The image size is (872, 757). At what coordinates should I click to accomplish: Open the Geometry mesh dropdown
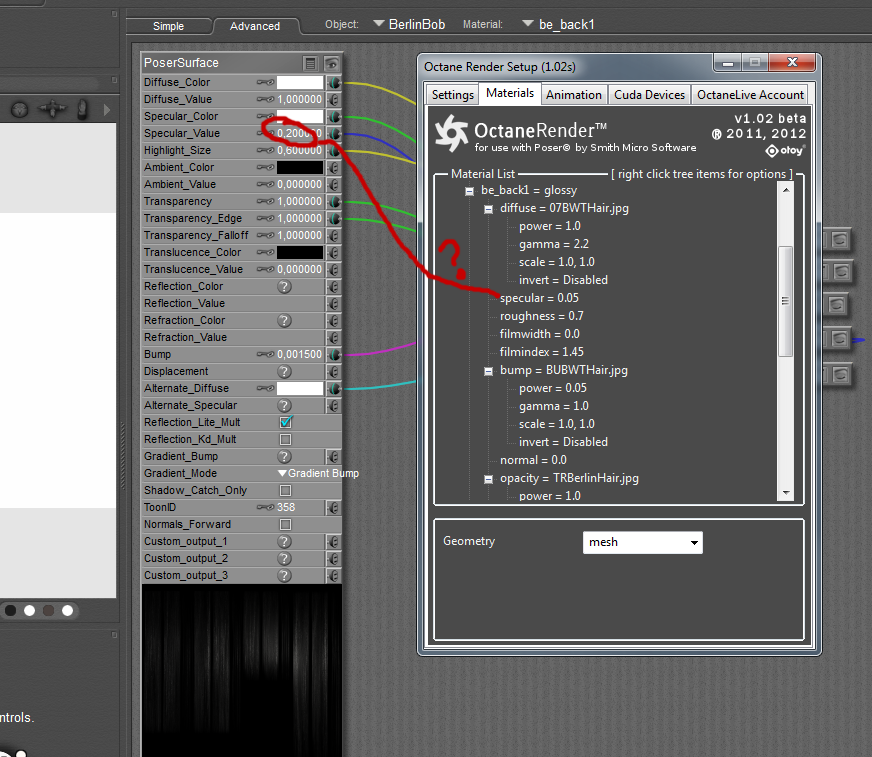[642, 542]
